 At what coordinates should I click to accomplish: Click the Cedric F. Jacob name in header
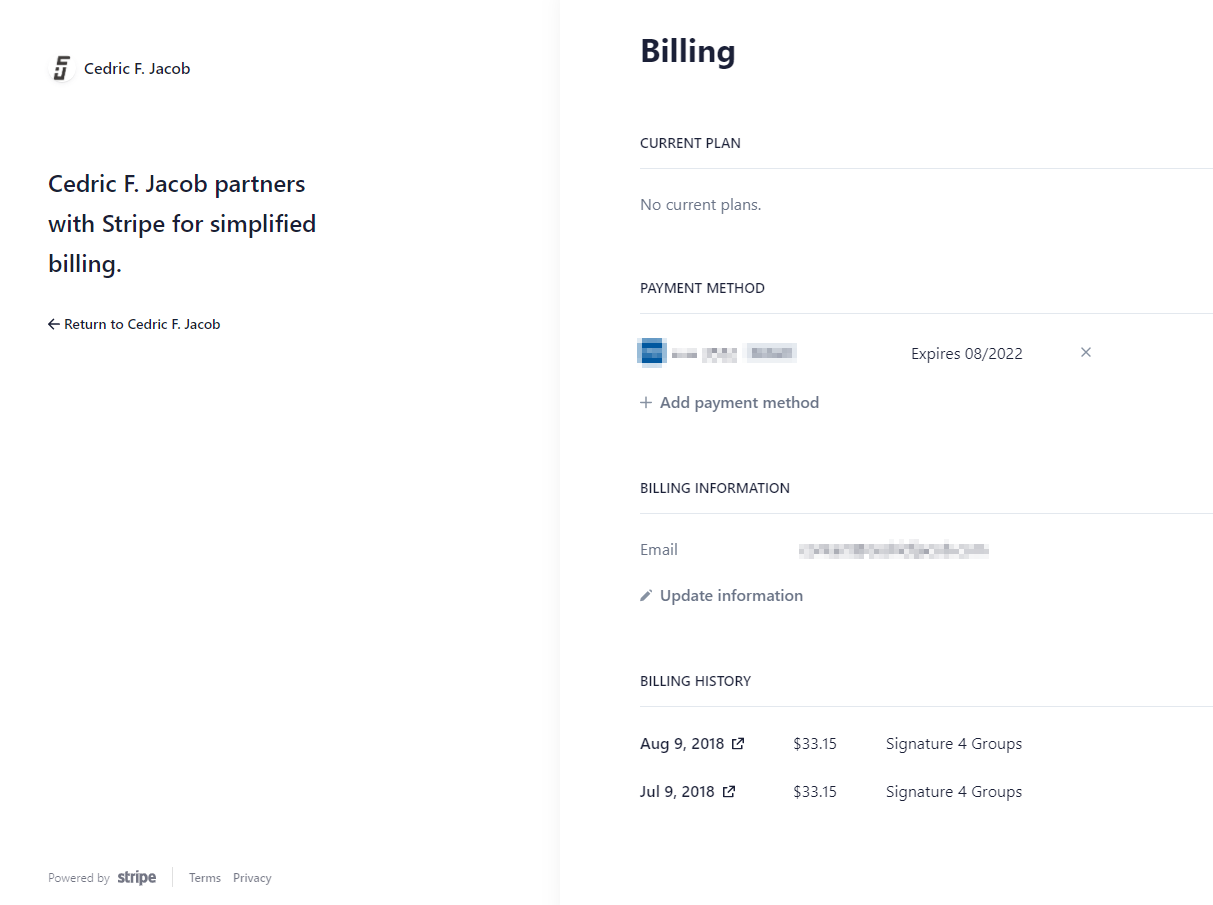click(x=137, y=69)
